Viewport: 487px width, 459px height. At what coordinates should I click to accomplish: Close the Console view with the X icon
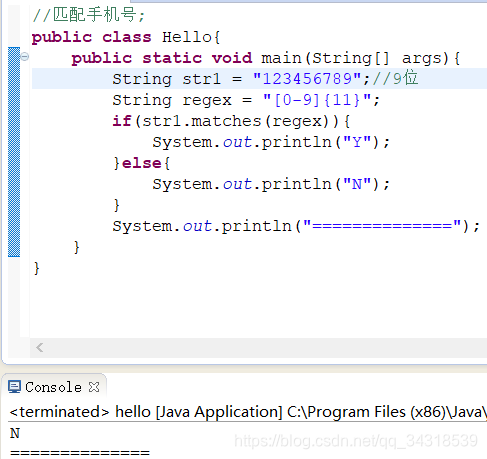click(94, 387)
